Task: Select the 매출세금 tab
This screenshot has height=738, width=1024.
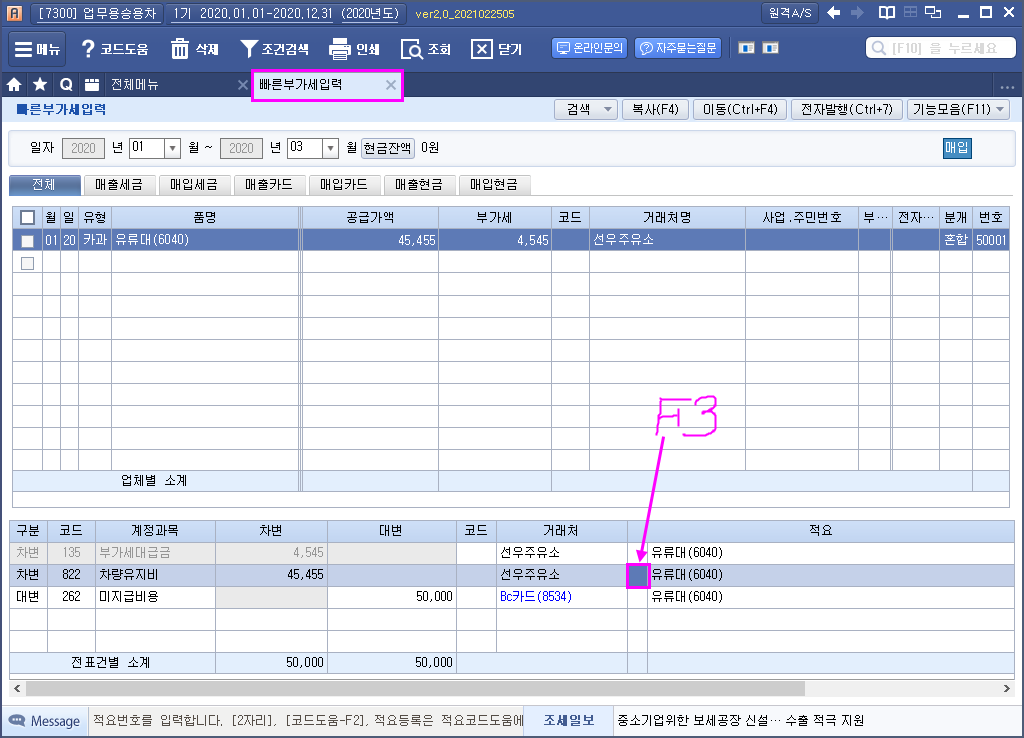Action: point(119,185)
